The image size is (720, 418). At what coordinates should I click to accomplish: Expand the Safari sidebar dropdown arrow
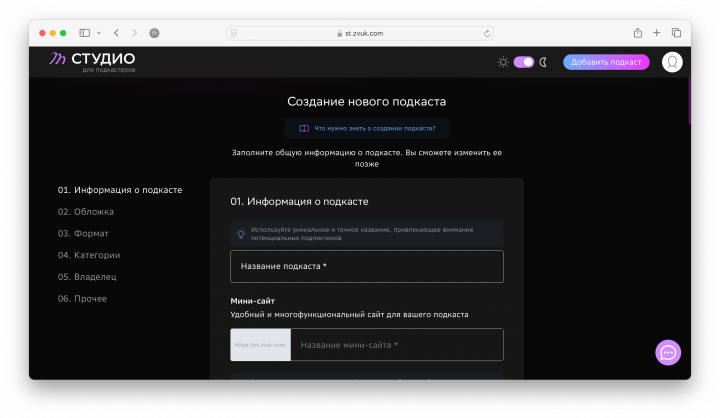pos(98,33)
